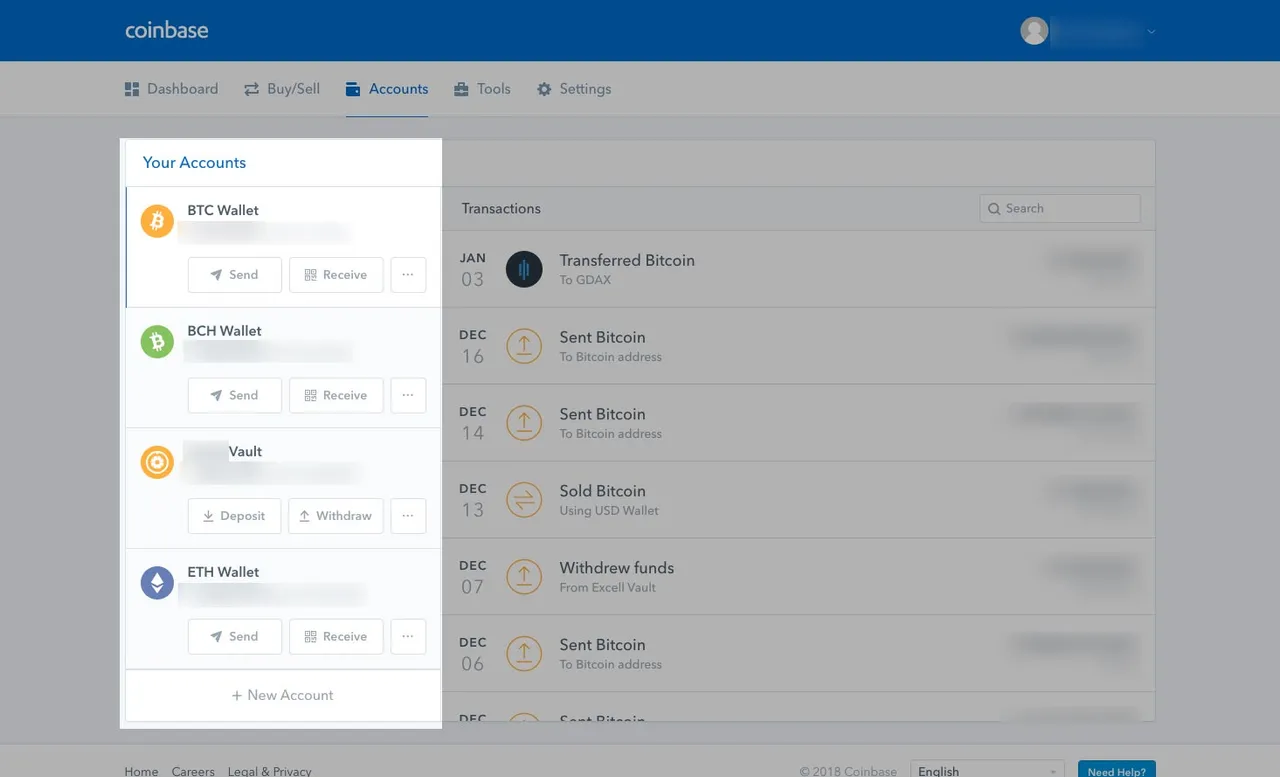
Task: Open the Legal & Privacy footer link
Action: [x=269, y=771]
